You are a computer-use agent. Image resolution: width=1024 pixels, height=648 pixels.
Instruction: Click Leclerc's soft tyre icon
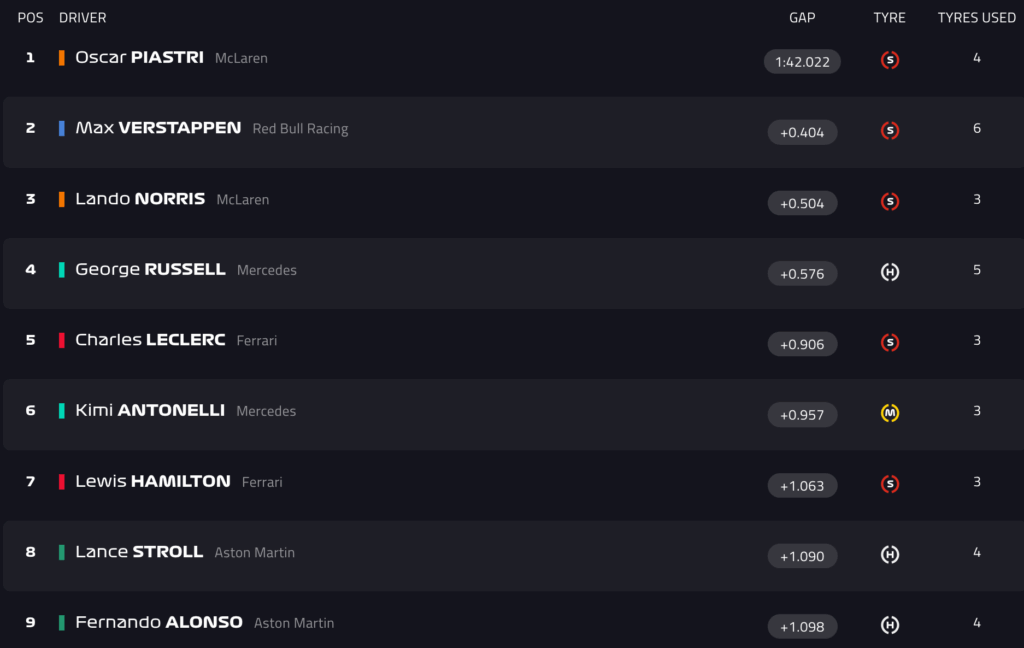point(889,343)
